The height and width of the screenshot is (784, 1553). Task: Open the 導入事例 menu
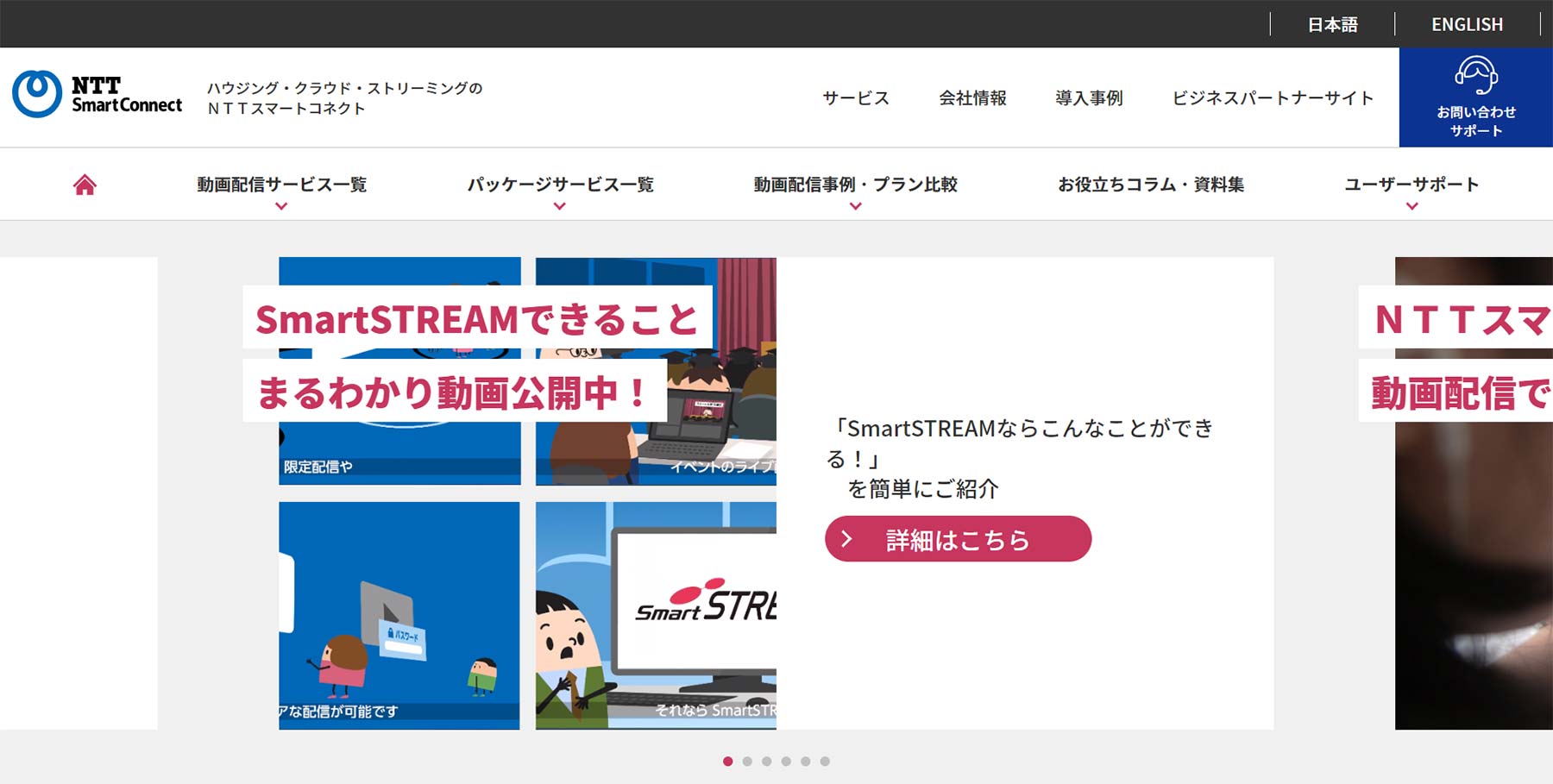(x=1089, y=97)
